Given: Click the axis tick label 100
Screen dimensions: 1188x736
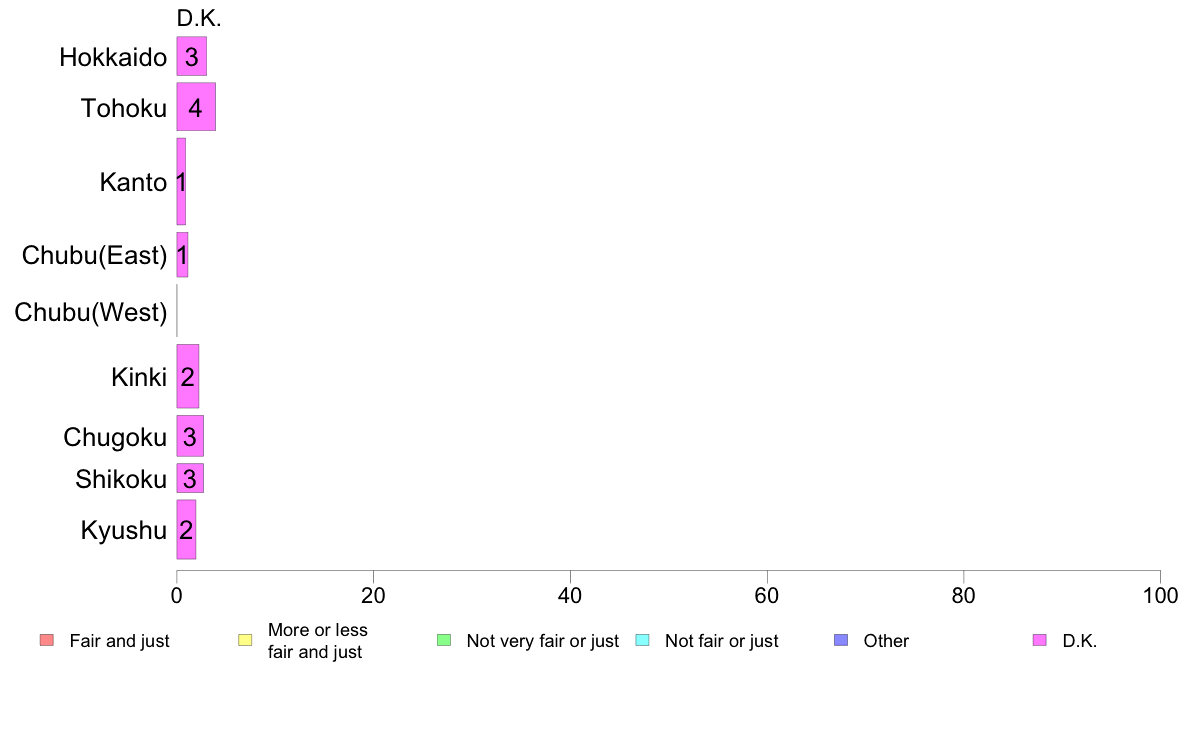Looking at the screenshot, I should point(1160,596).
